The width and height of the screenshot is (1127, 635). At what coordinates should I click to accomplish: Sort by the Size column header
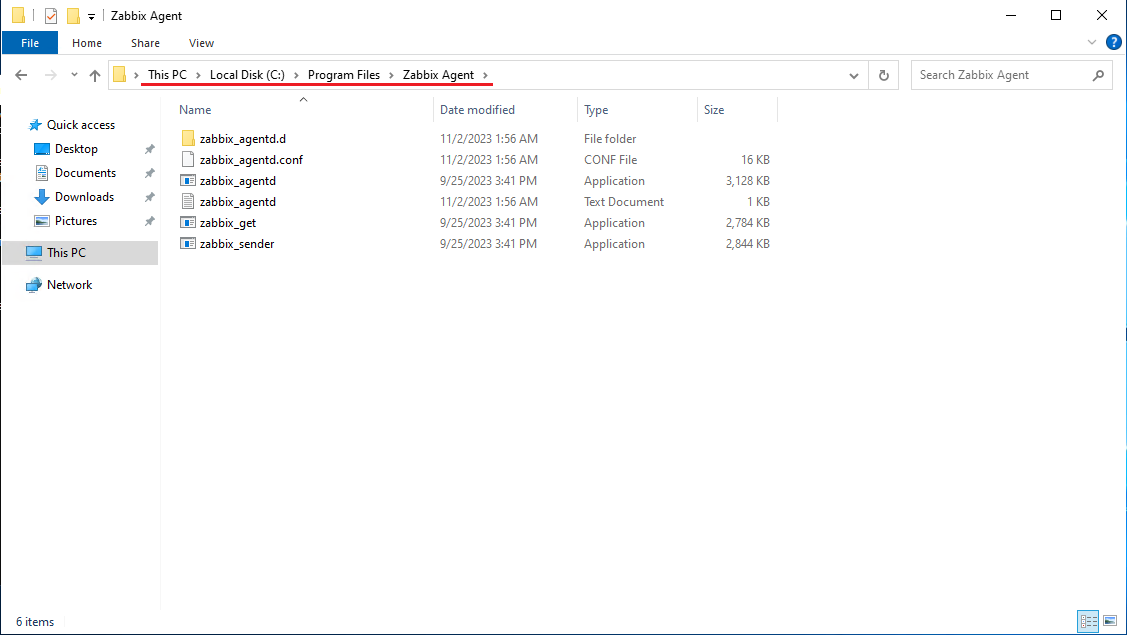click(714, 110)
